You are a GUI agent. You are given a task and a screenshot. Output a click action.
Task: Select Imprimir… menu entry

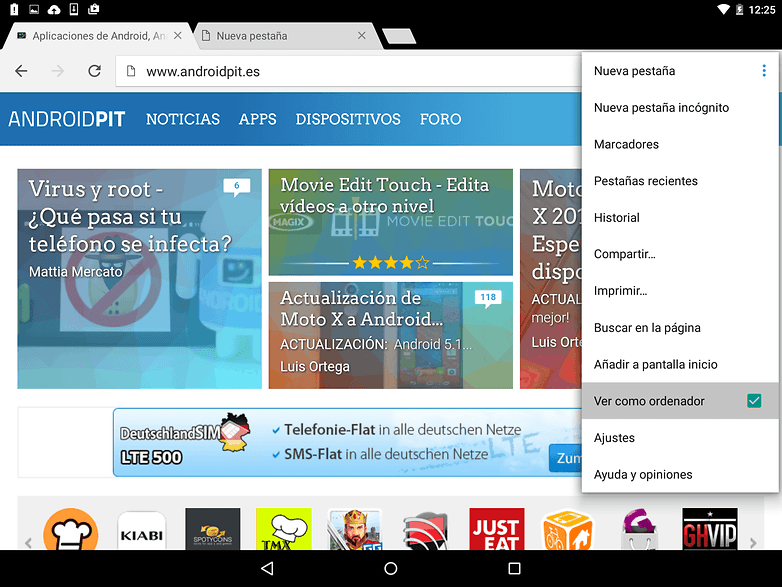[x=680, y=291]
